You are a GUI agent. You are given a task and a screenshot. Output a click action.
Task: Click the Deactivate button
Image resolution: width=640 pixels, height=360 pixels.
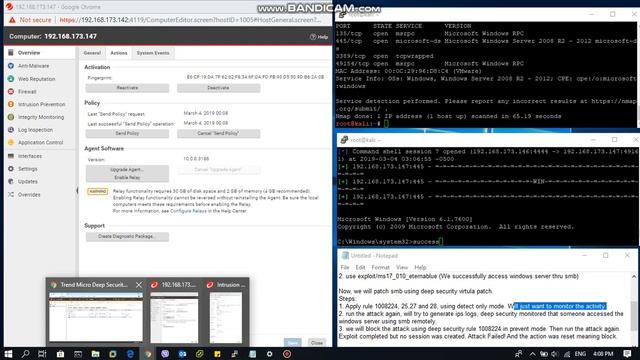pos(218,88)
